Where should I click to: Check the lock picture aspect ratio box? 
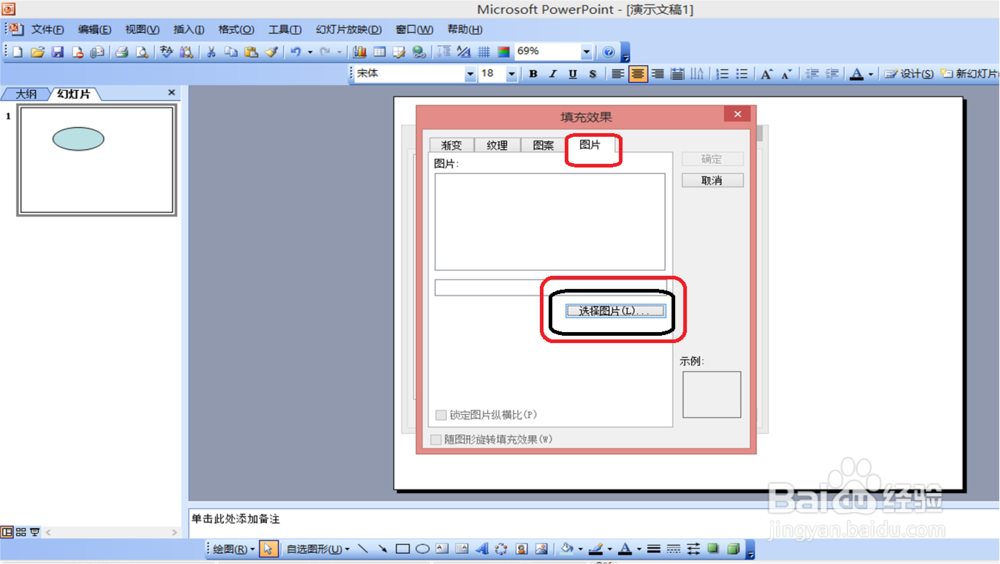pyautogui.click(x=441, y=415)
